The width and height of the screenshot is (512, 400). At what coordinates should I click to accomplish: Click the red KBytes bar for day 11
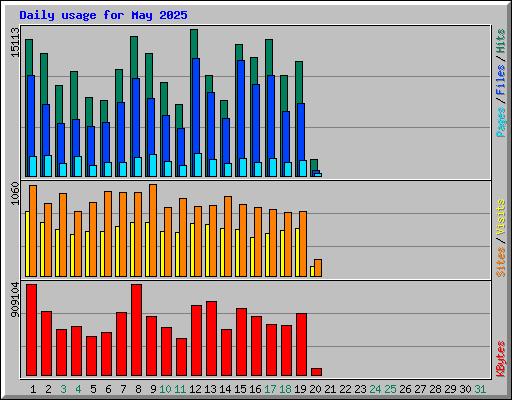tap(182, 357)
